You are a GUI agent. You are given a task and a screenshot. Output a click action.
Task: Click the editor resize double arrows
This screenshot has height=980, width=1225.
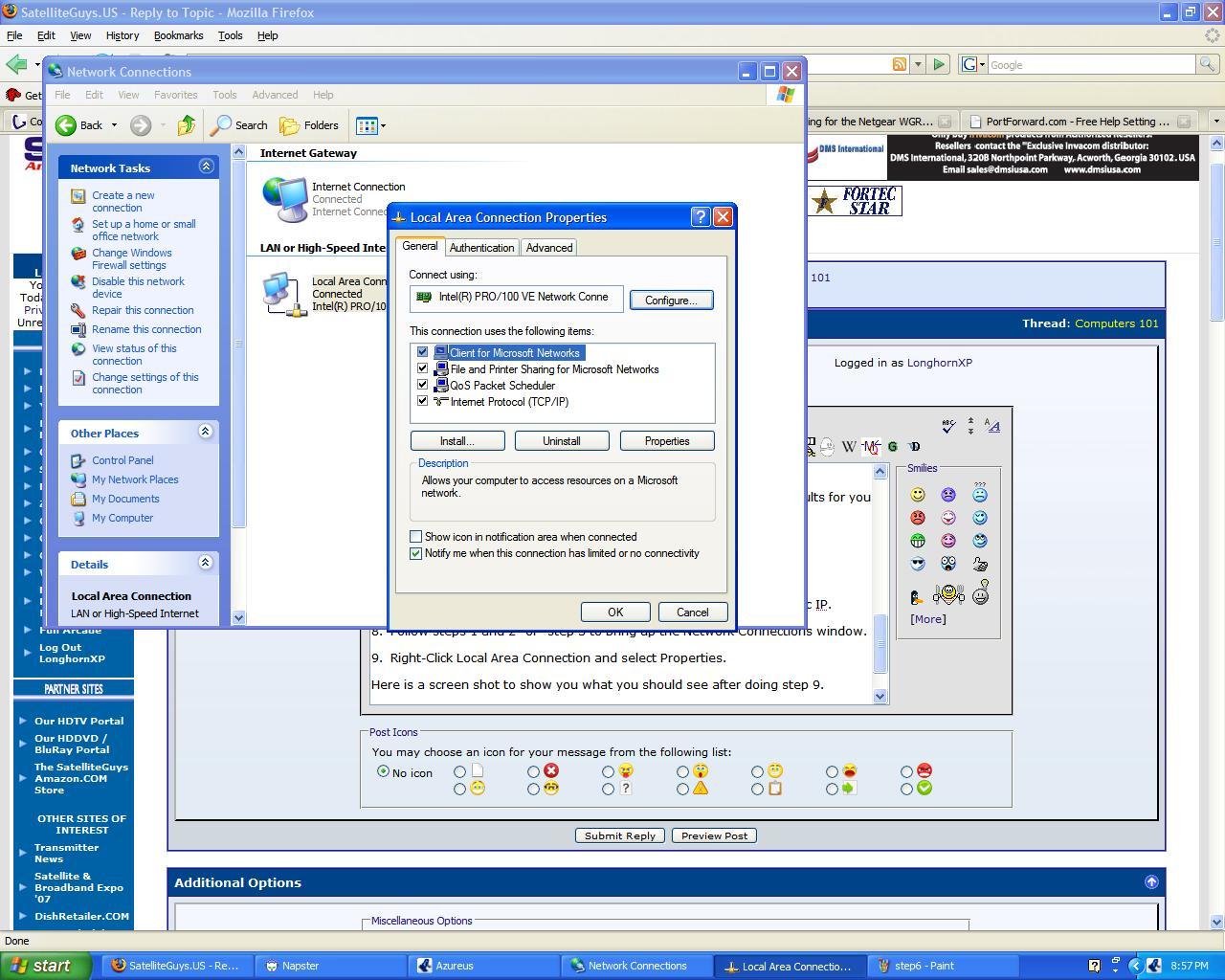[970, 426]
